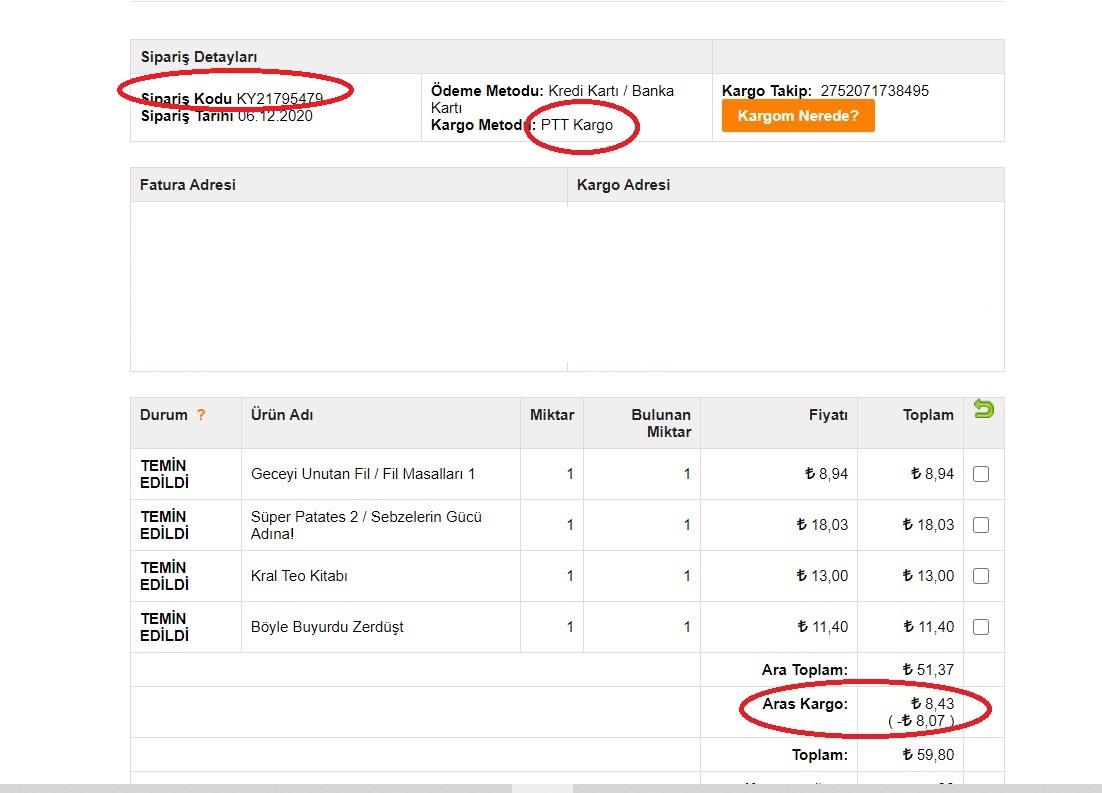Open the Geceyi Unutan Fil product link

tap(363, 474)
